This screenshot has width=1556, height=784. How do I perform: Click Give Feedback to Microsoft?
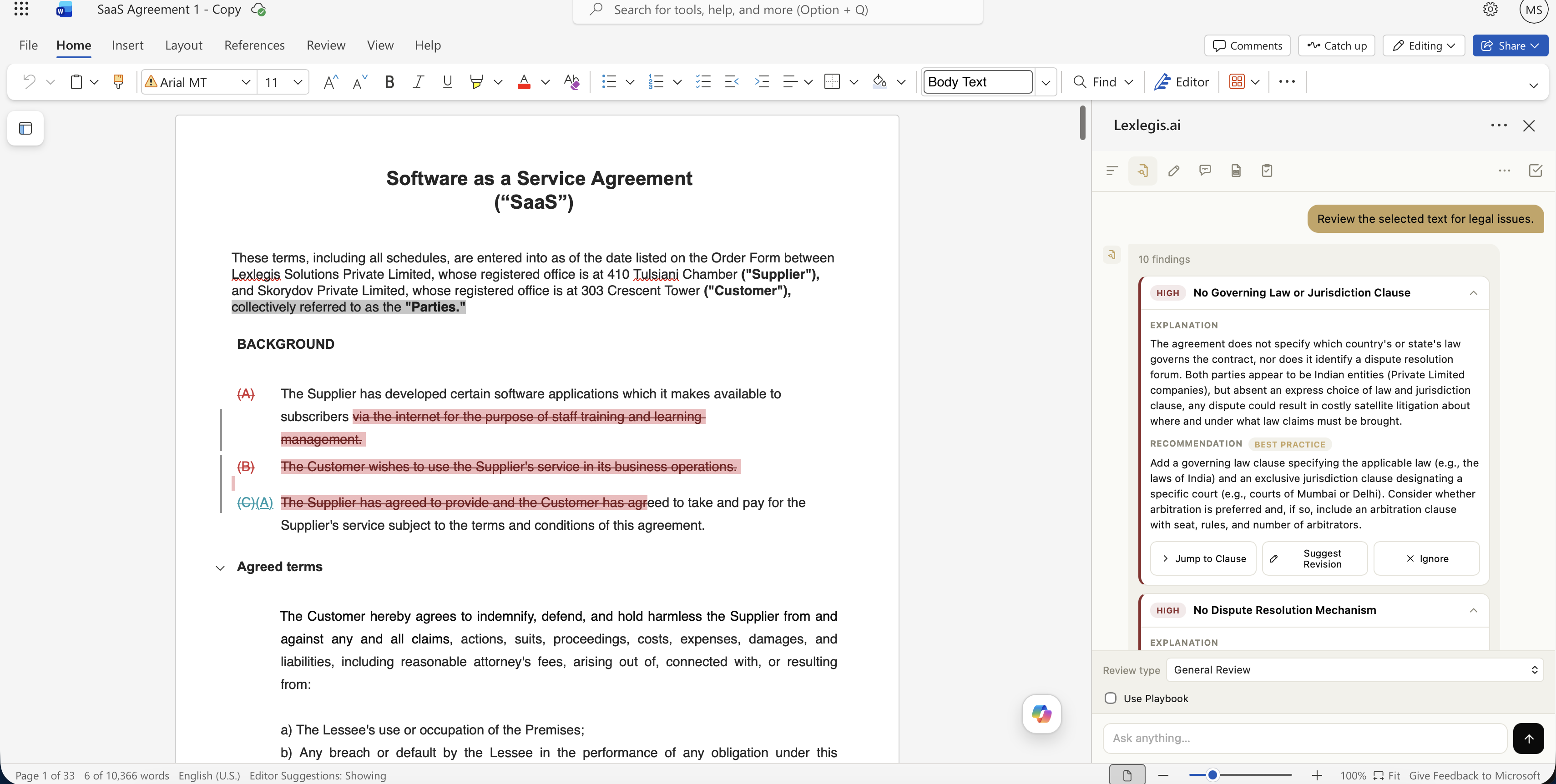point(1475,775)
